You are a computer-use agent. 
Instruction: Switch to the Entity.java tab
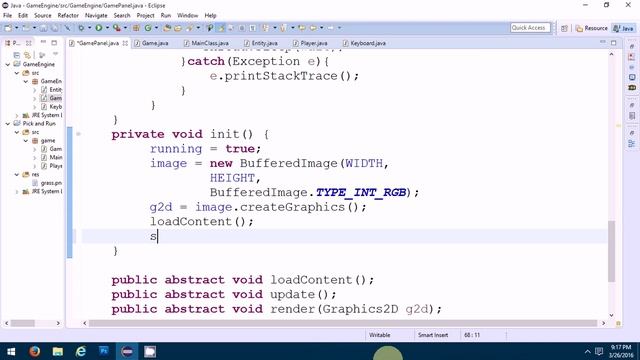tap(261, 43)
